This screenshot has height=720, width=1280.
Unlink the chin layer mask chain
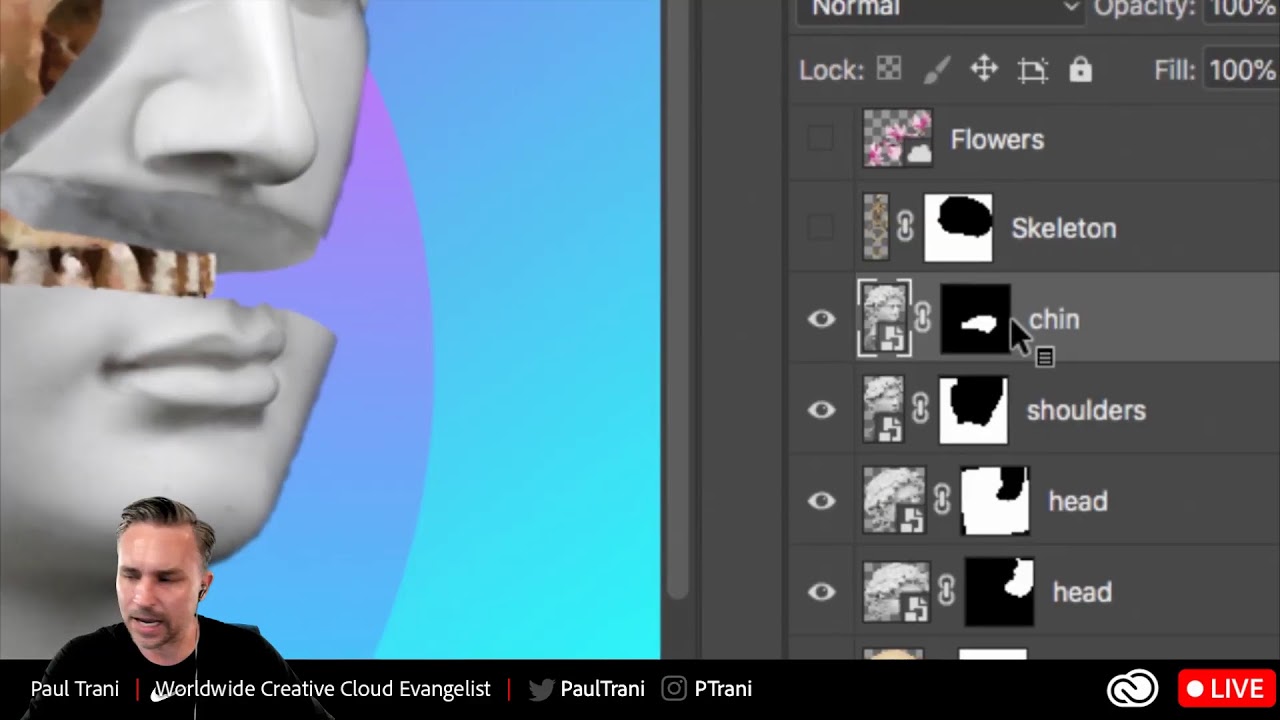pos(923,318)
